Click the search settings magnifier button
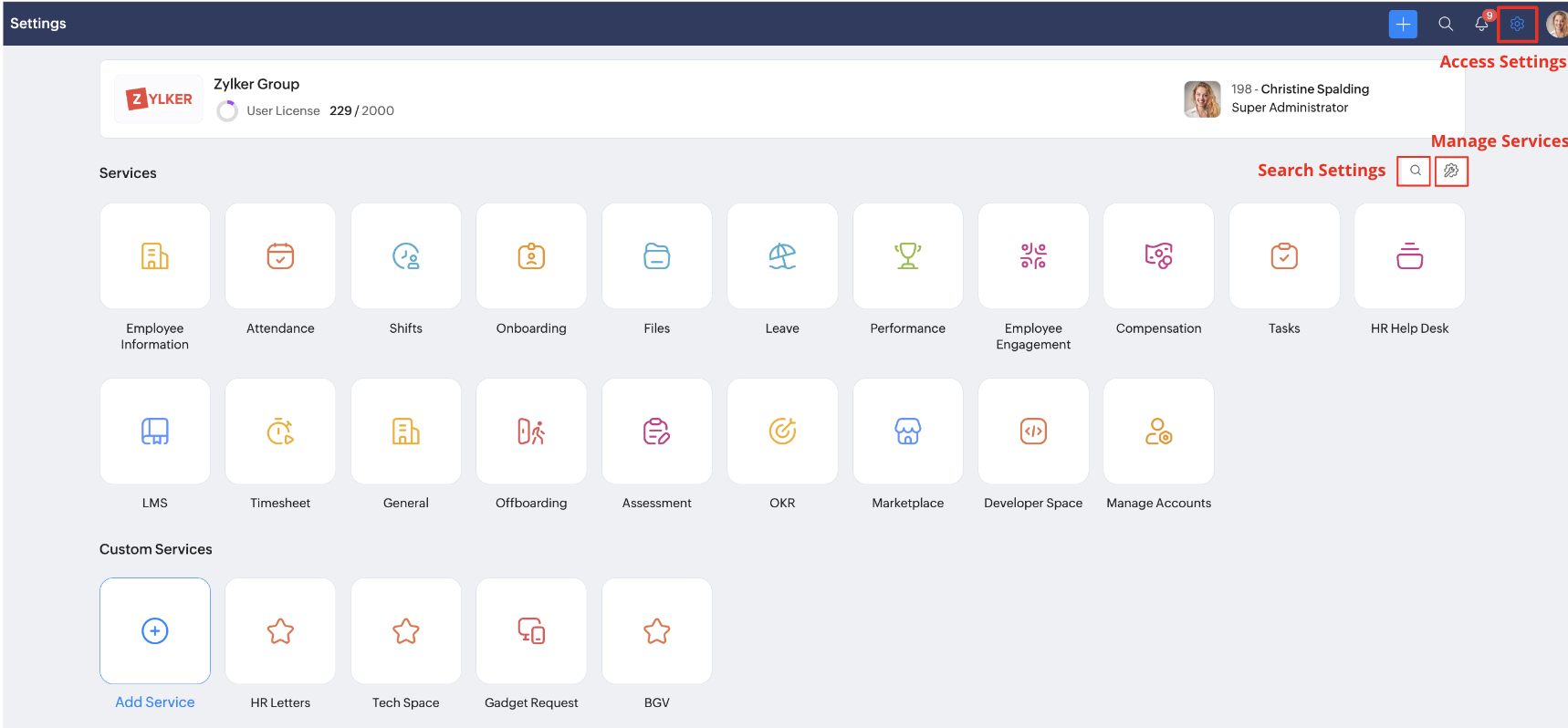This screenshot has height=728, width=1568. tap(1414, 171)
